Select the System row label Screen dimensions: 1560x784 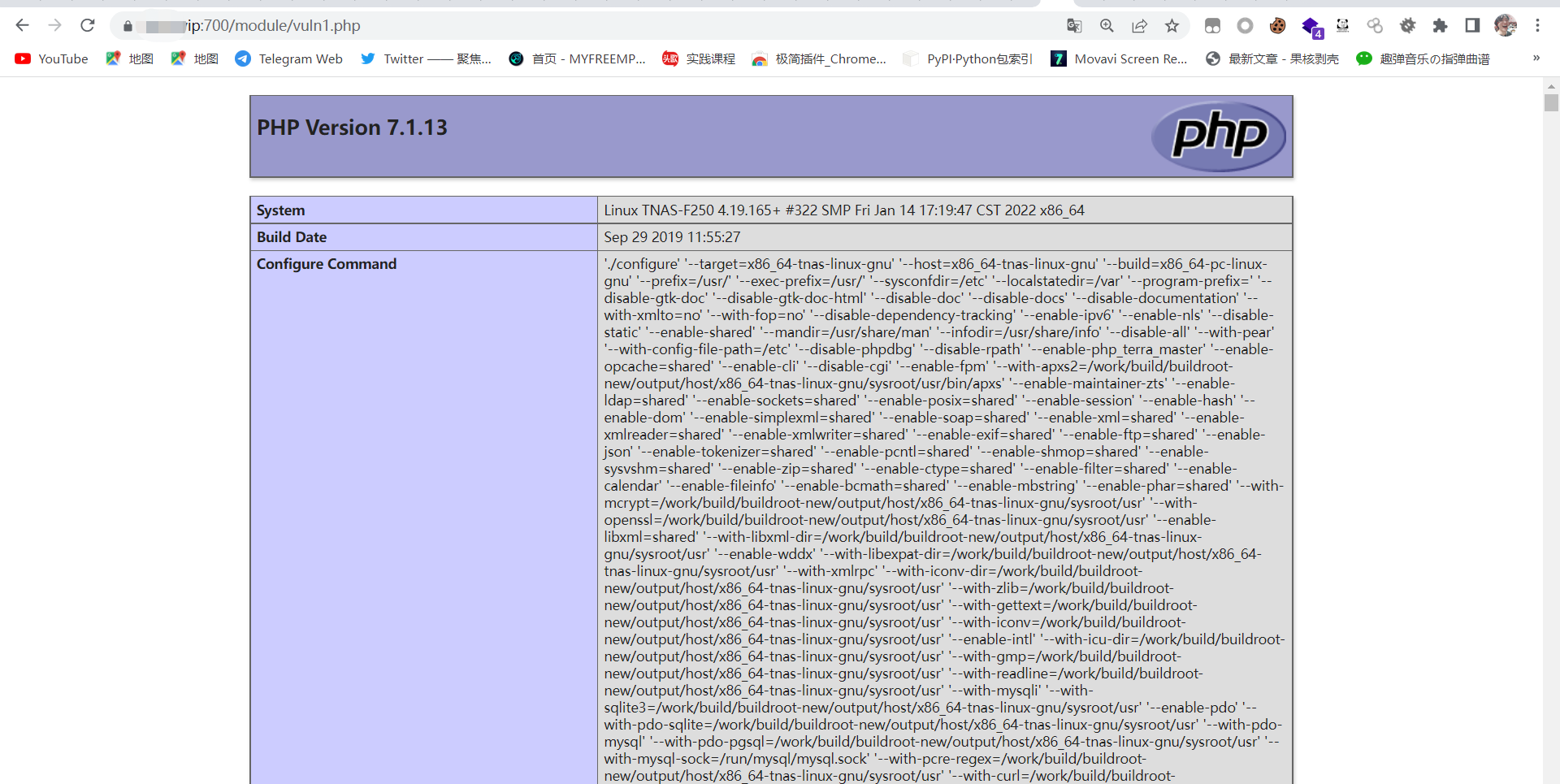(x=280, y=210)
